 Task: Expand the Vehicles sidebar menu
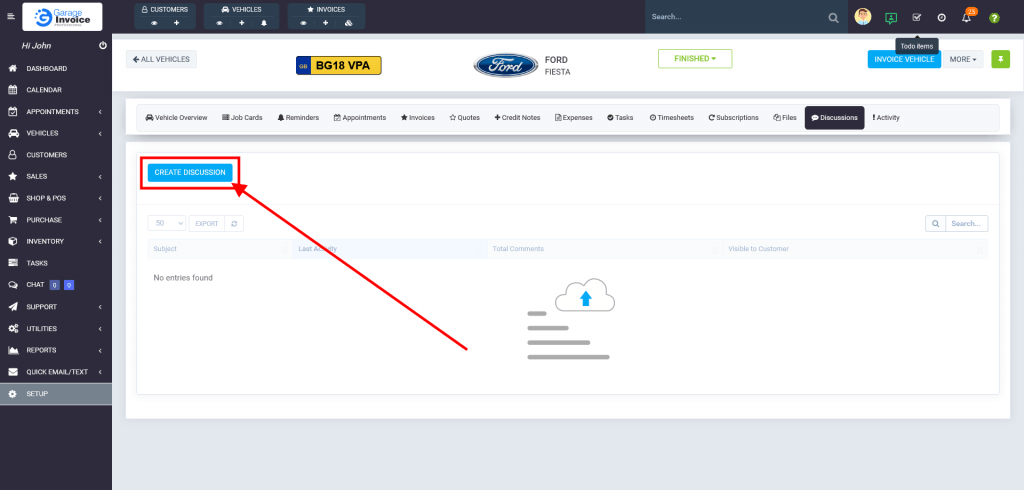click(x=56, y=133)
